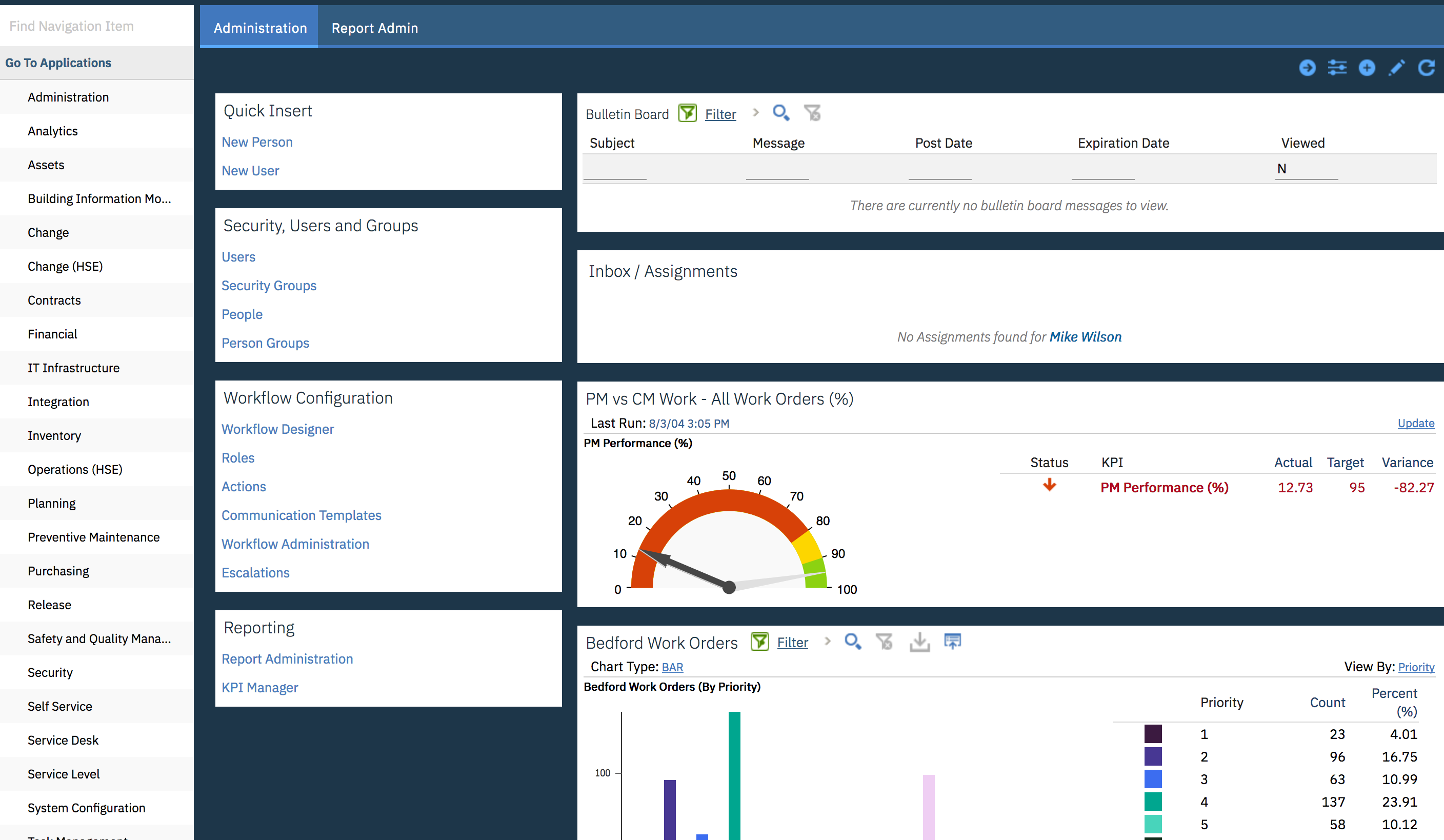Open the Person Groups link
Image resolution: width=1444 pixels, height=840 pixels.
pyautogui.click(x=265, y=343)
